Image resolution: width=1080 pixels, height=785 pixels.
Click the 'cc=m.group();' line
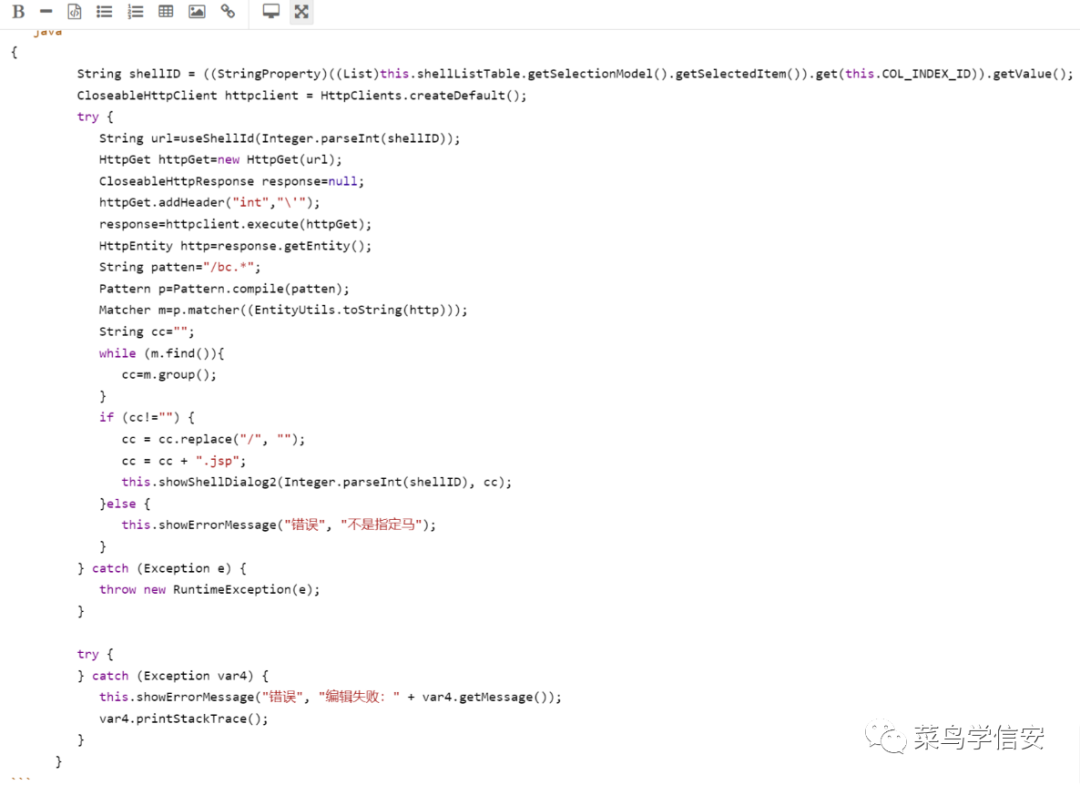(169, 375)
